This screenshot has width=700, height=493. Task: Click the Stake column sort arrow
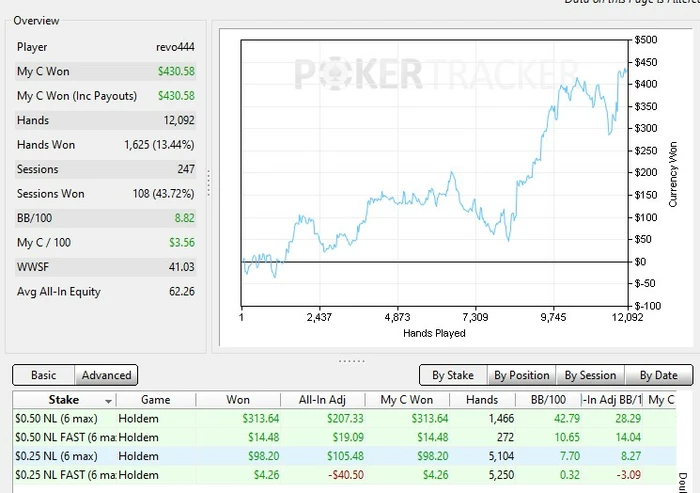pyautogui.click(x=108, y=401)
